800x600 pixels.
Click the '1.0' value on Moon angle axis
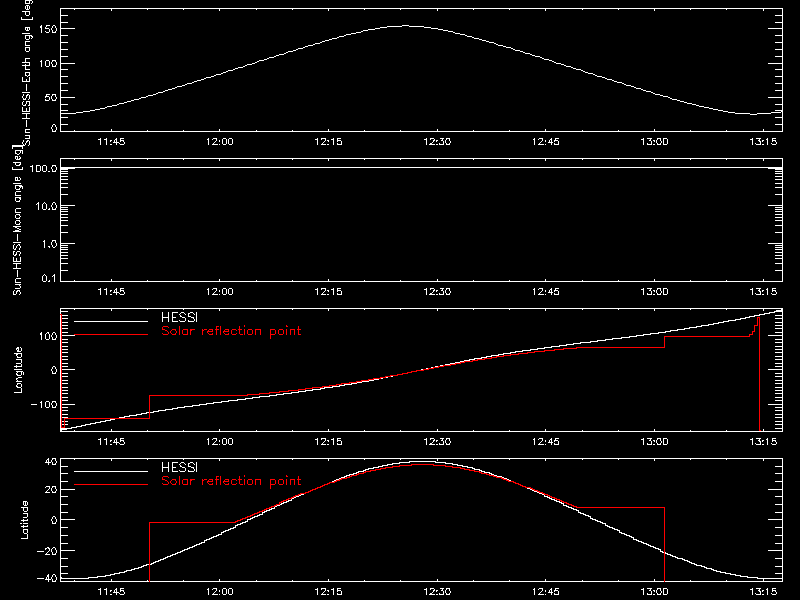(x=49, y=244)
